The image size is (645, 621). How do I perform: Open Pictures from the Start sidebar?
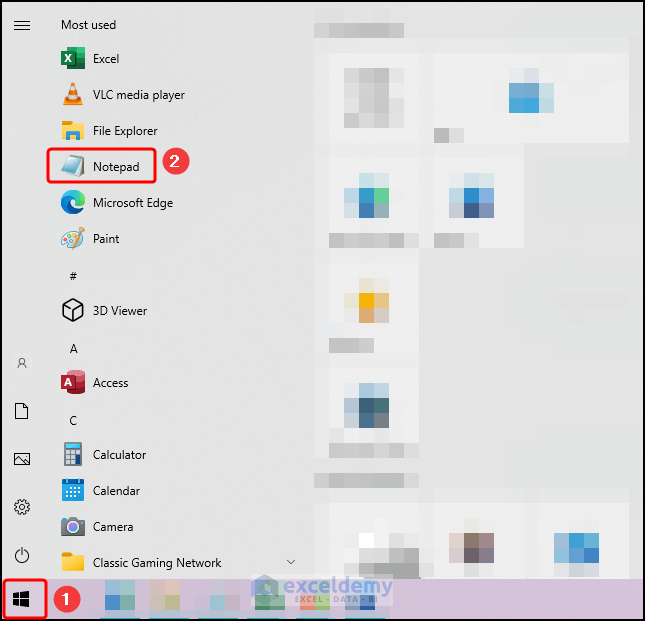point(22,459)
